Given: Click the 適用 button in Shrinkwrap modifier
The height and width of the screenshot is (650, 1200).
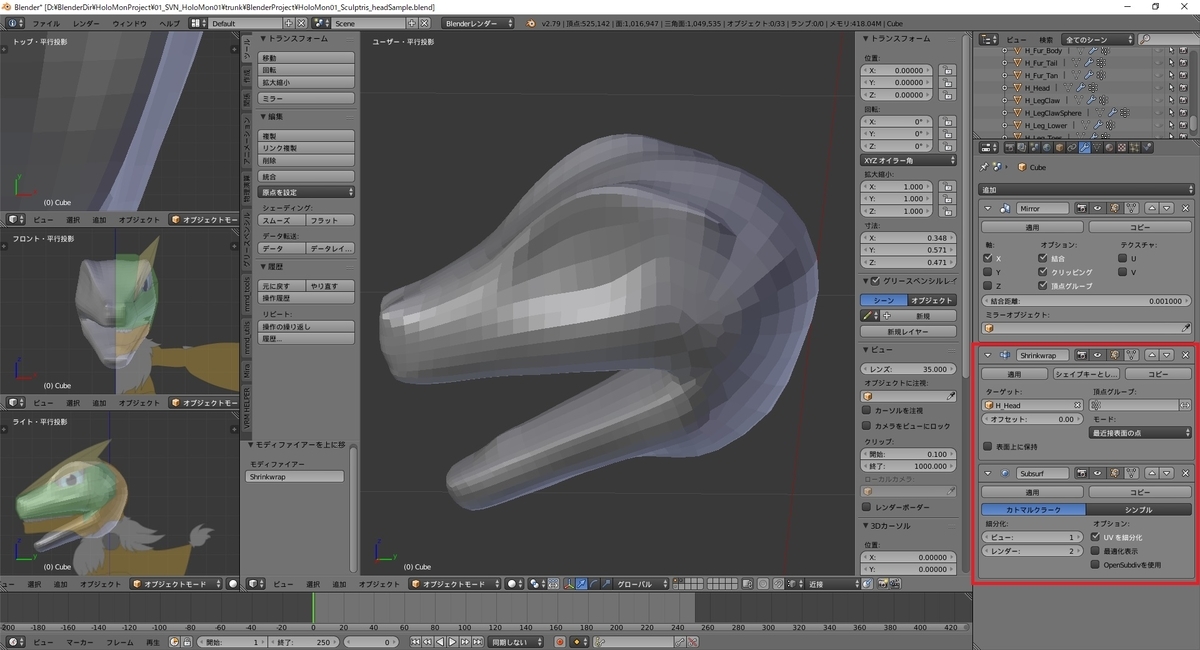Looking at the screenshot, I should click(x=1014, y=374).
